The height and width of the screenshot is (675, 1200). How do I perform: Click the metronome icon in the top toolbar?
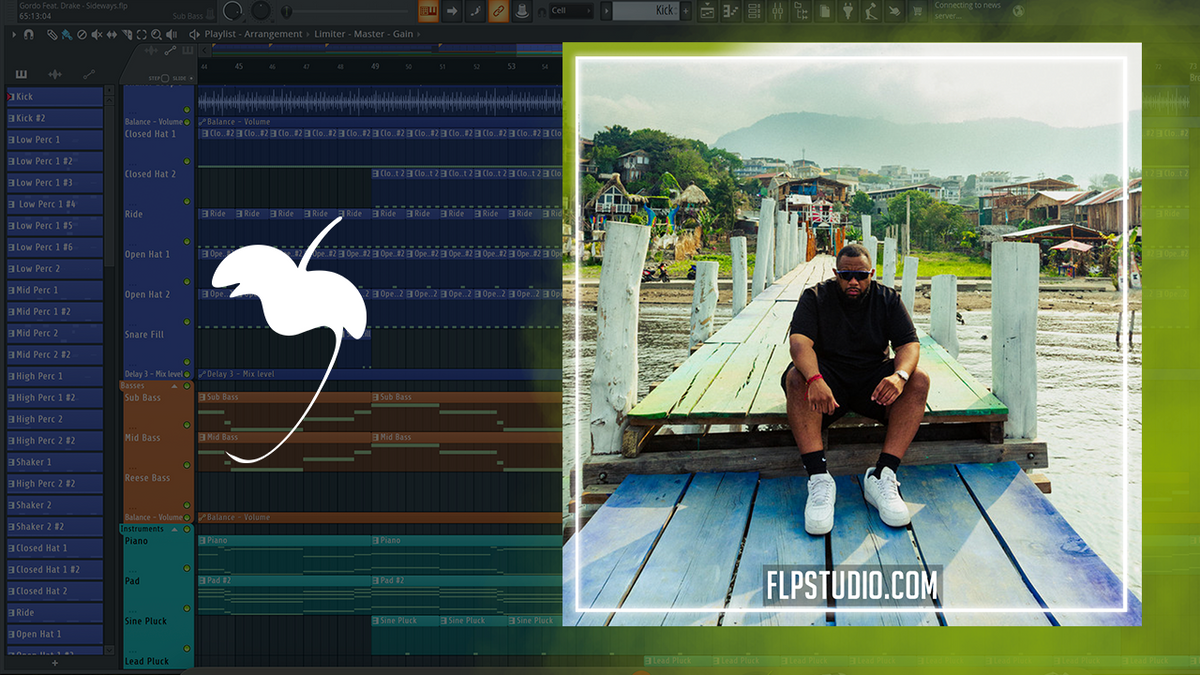(521, 12)
